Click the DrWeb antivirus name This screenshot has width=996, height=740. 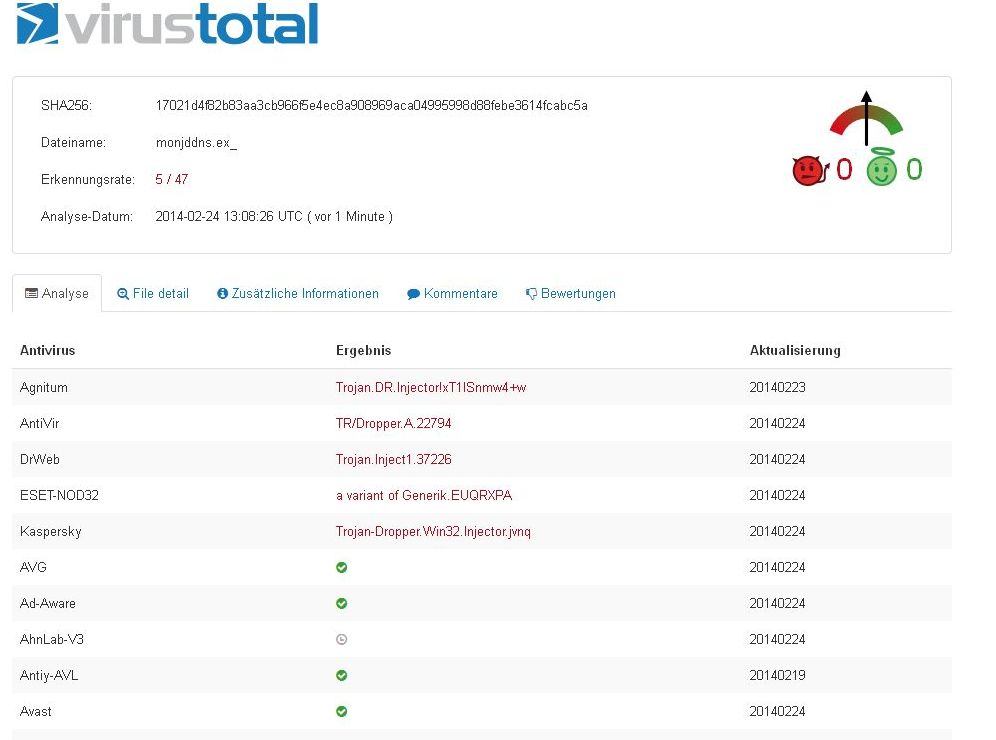[x=39, y=459]
